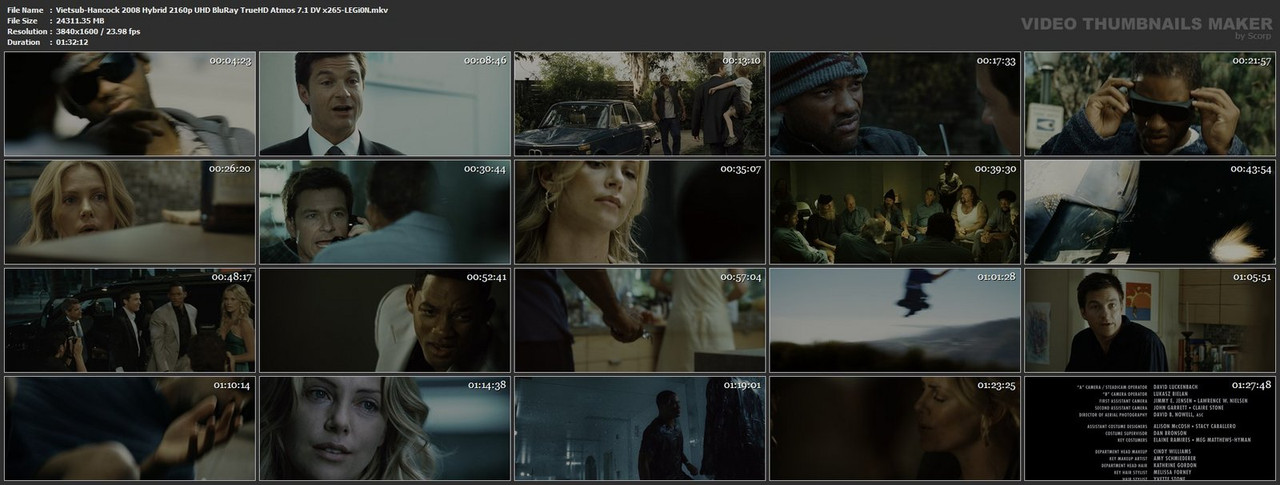Open the thumbnail timestamped 00:21:57
This screenshot has width=1280, height=485.
[x=1149, y=104]
